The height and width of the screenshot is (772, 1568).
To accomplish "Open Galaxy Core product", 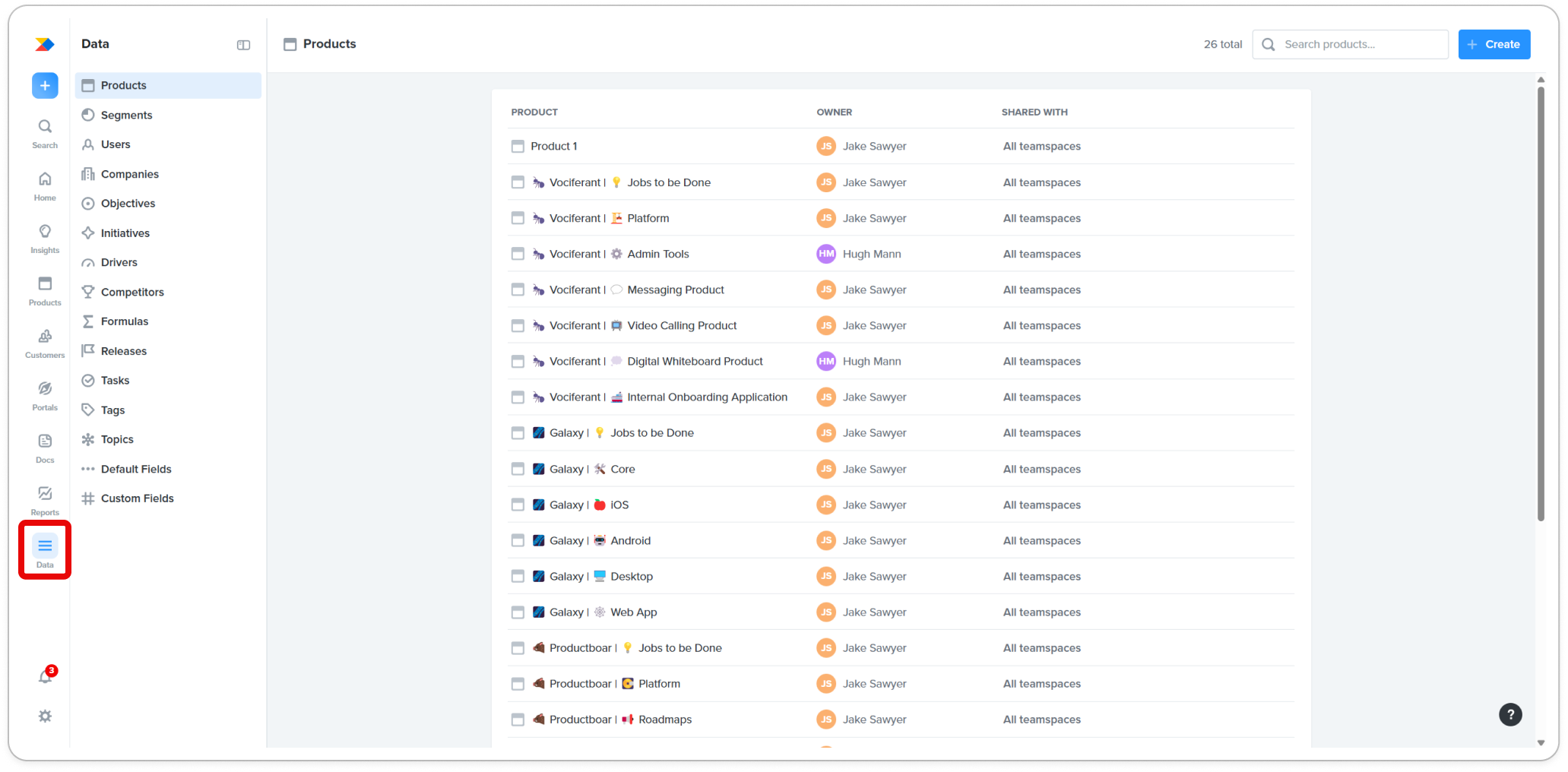I will pyautogui.click(x=901, y=469).
